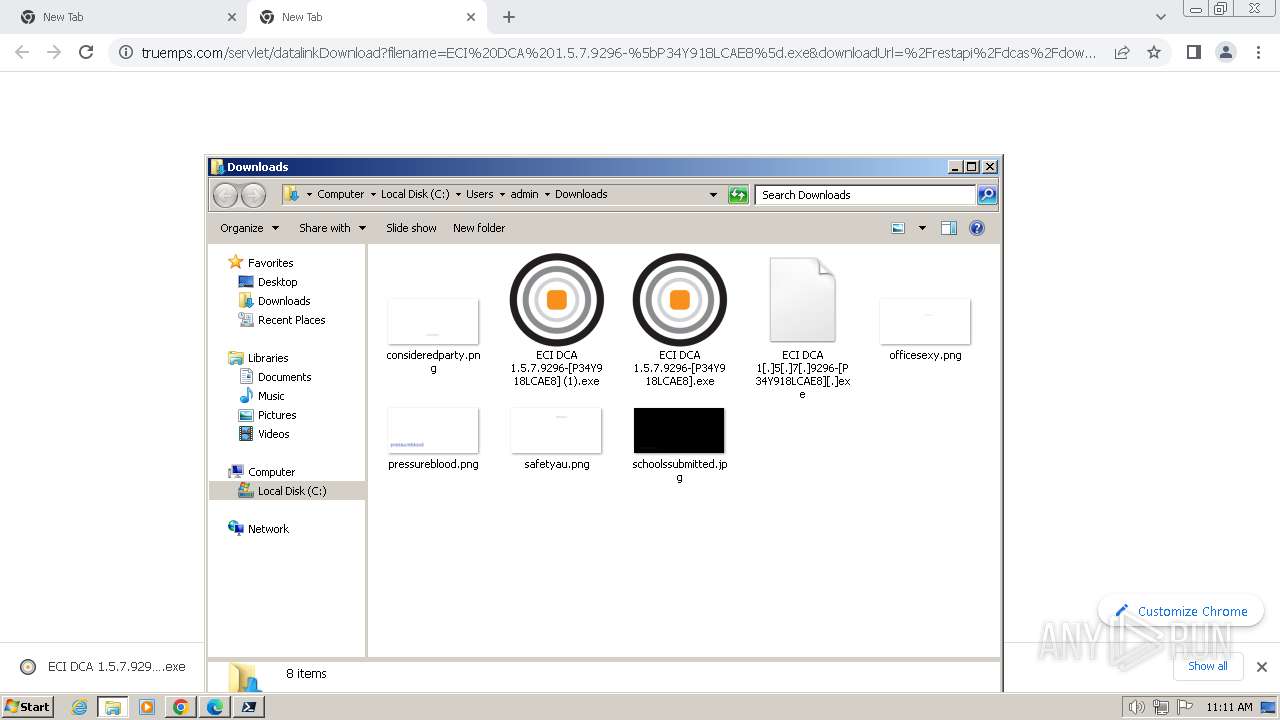Click the Search Downloads field
Viewport: 1280px width, 720px height.
click(865, 195)
